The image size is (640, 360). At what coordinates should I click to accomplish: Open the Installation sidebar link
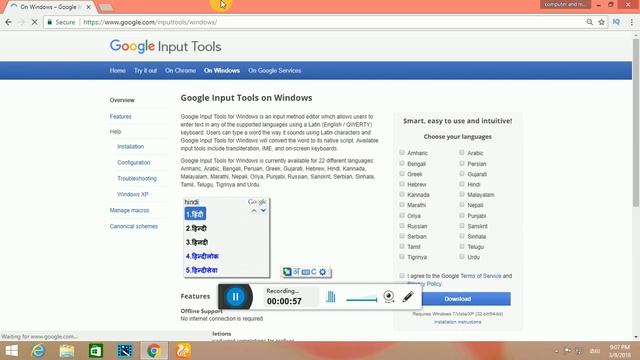click(130, 147)
